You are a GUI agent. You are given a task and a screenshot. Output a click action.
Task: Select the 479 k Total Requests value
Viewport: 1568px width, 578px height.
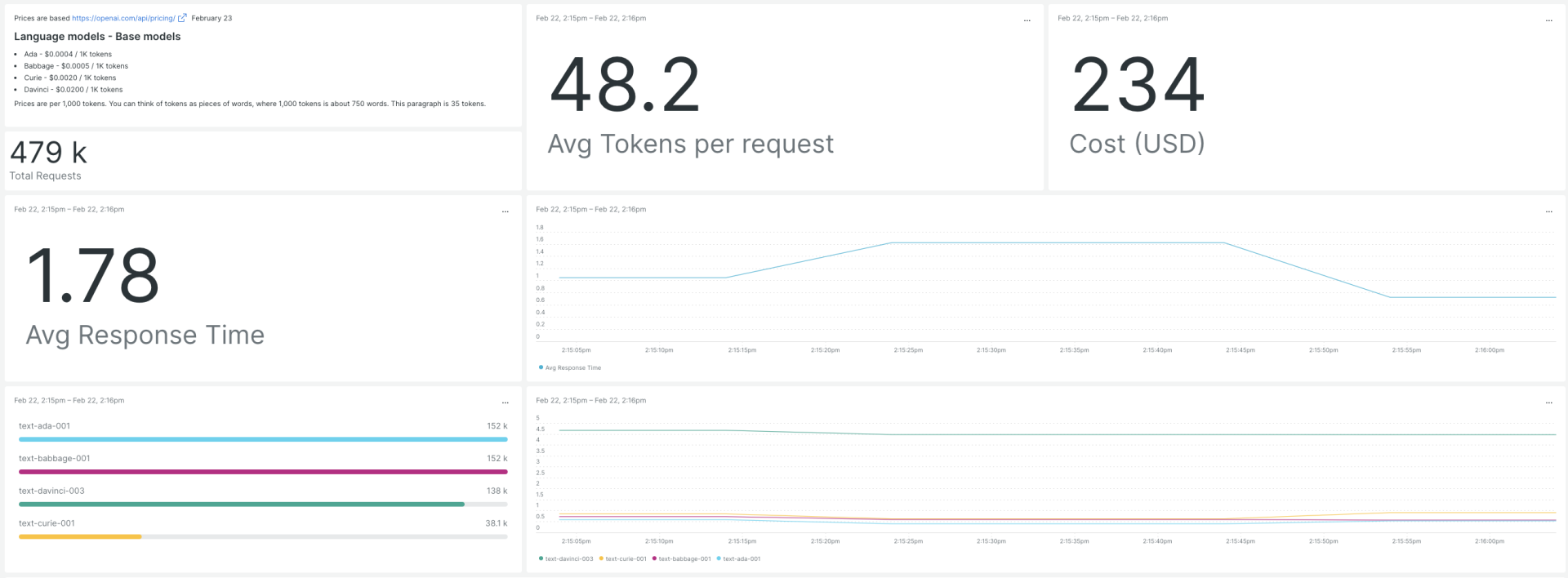pos(48,153)
